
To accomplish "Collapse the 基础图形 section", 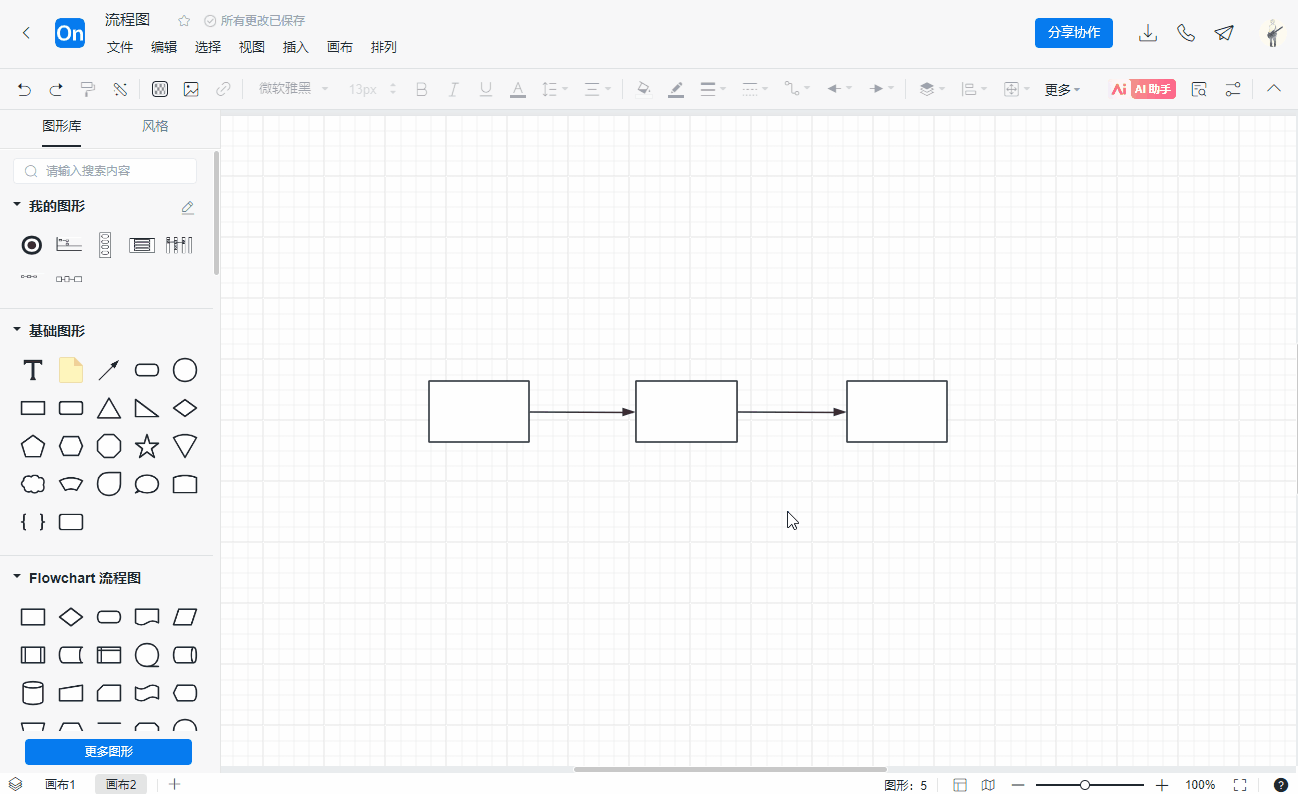I will pyautogui.click(x=17, y=330).
